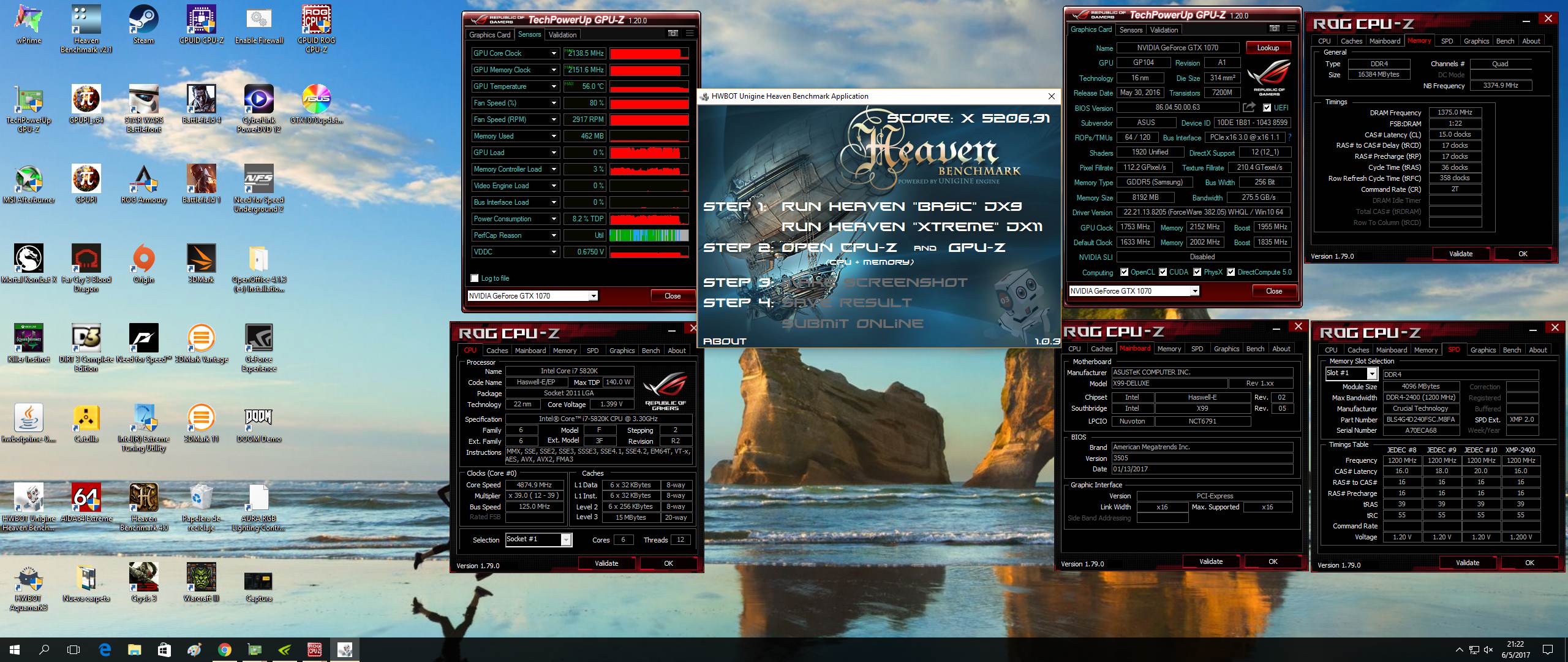
Task: Open the Graphics tab in CPU-Z Mainboard window
Action: [1226, 349]
